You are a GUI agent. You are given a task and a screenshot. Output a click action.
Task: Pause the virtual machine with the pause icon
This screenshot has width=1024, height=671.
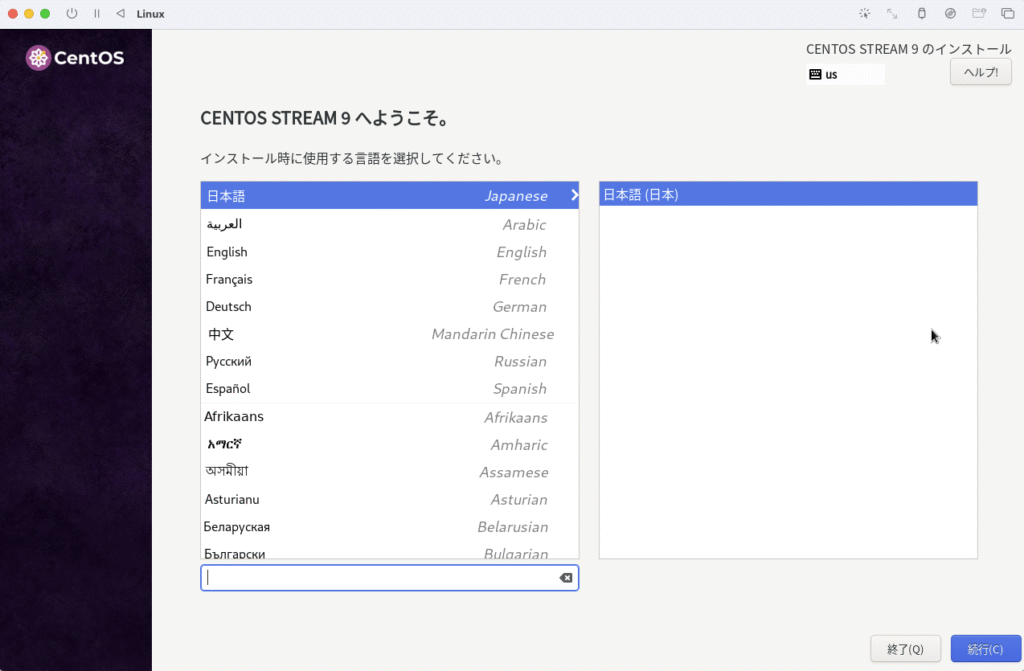(97, 14)
